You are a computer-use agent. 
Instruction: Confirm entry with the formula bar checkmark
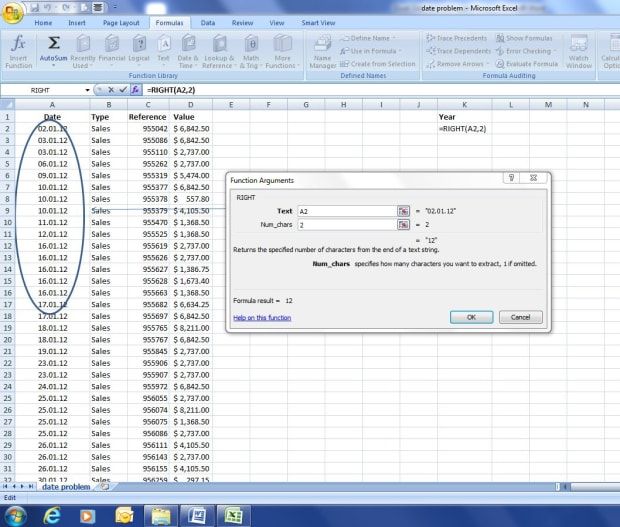tap(123, 90)
